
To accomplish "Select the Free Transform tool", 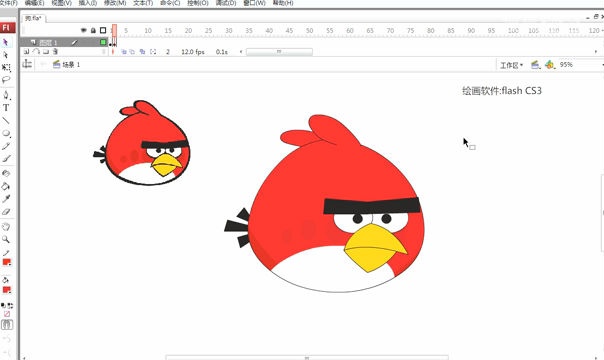I will (x=6, y=67).
